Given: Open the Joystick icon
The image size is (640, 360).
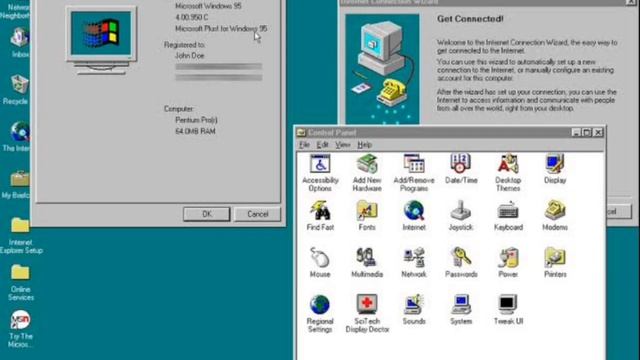Looking at the screenshot, I should pos(461,216).
